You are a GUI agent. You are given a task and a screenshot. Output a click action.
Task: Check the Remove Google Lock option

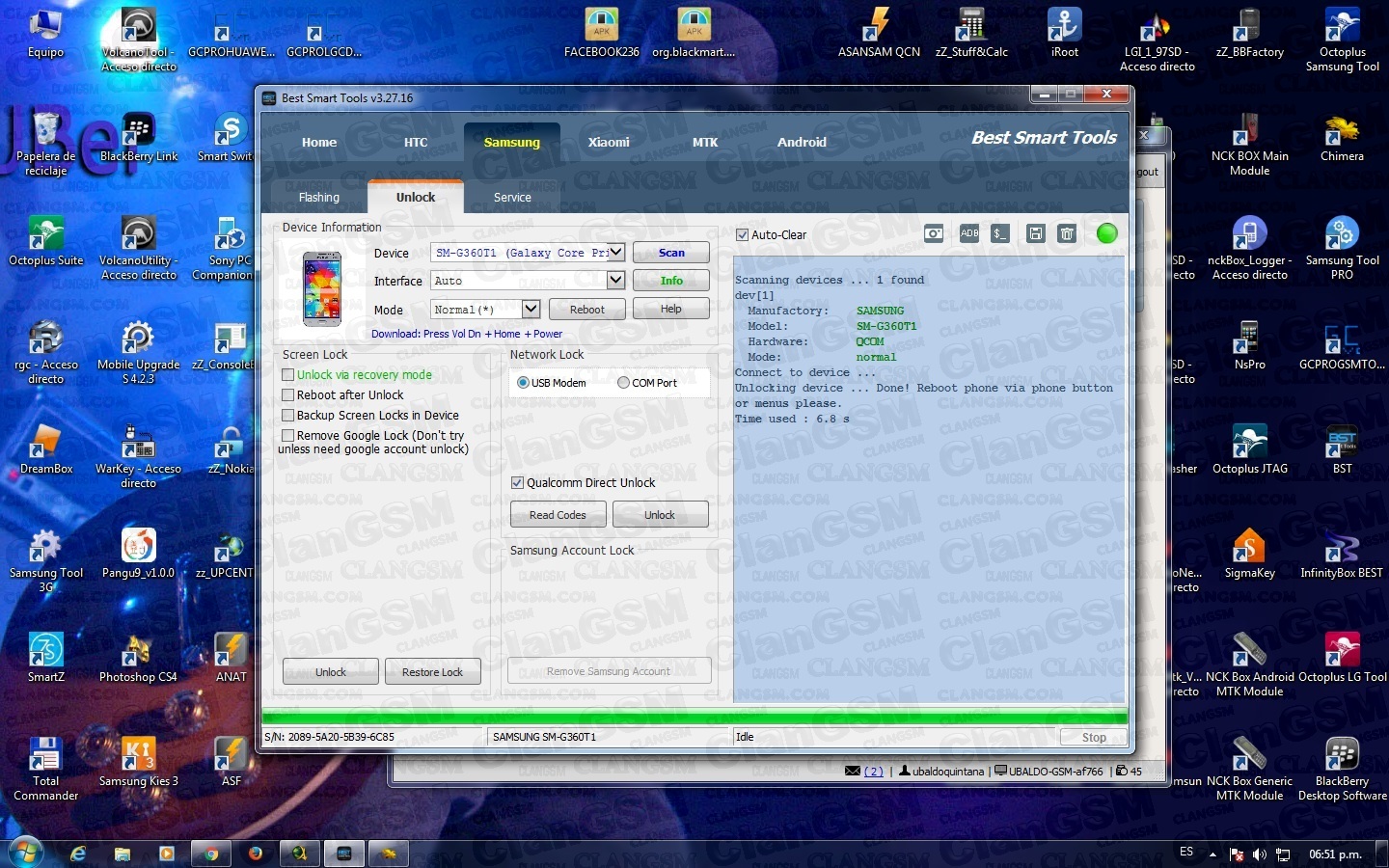point(287,435)
